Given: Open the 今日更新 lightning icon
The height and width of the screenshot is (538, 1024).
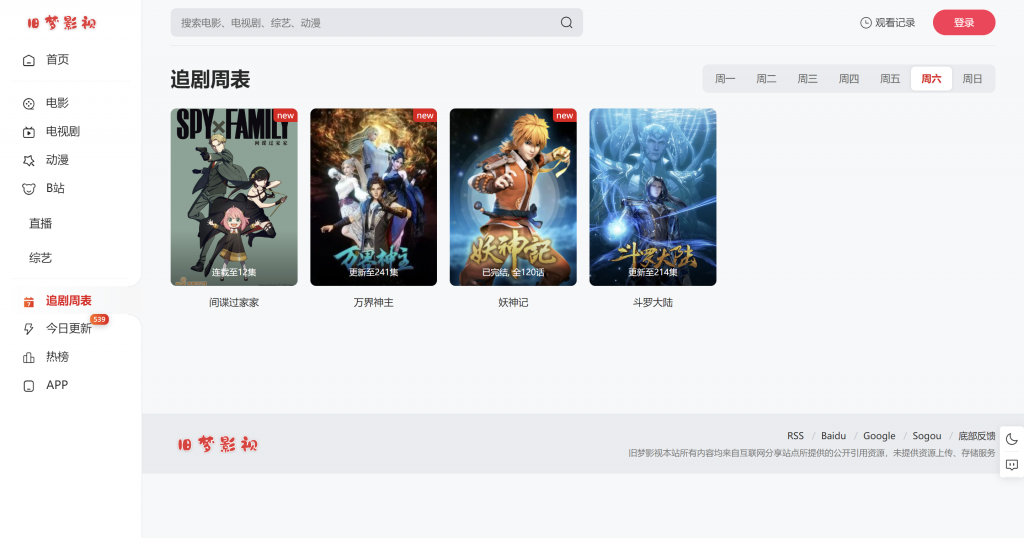Looking at the screenshot, I should point(29,329).
